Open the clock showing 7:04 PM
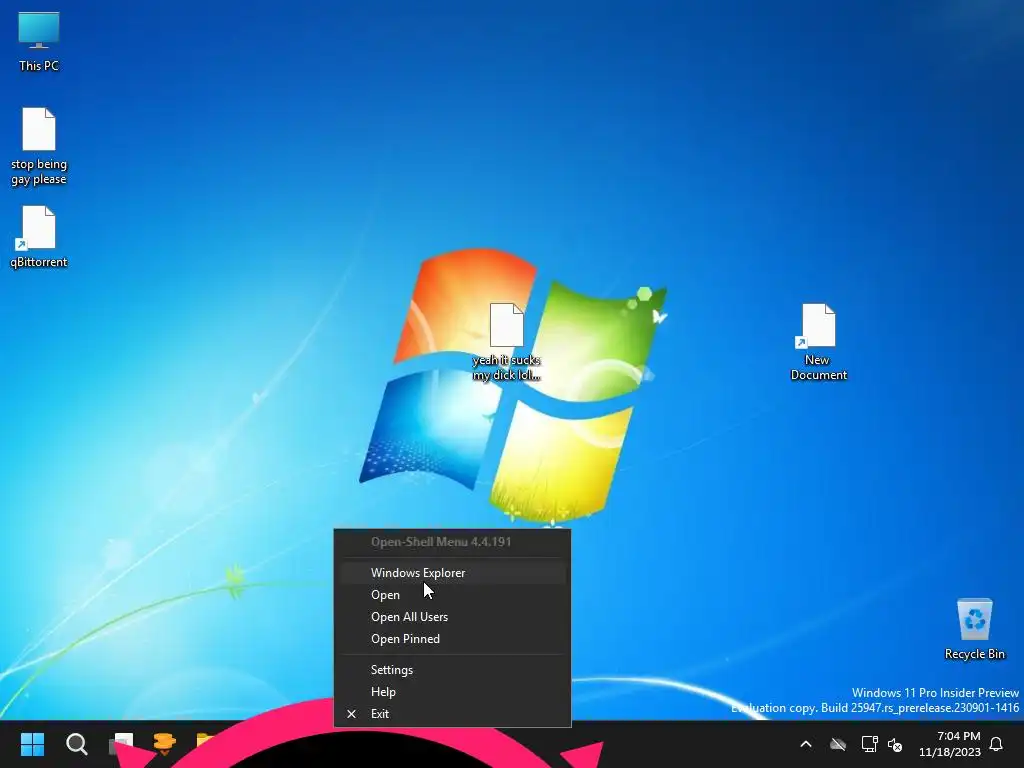The image size is (1024, 768). pyautogui.click(x=950, y=744)
